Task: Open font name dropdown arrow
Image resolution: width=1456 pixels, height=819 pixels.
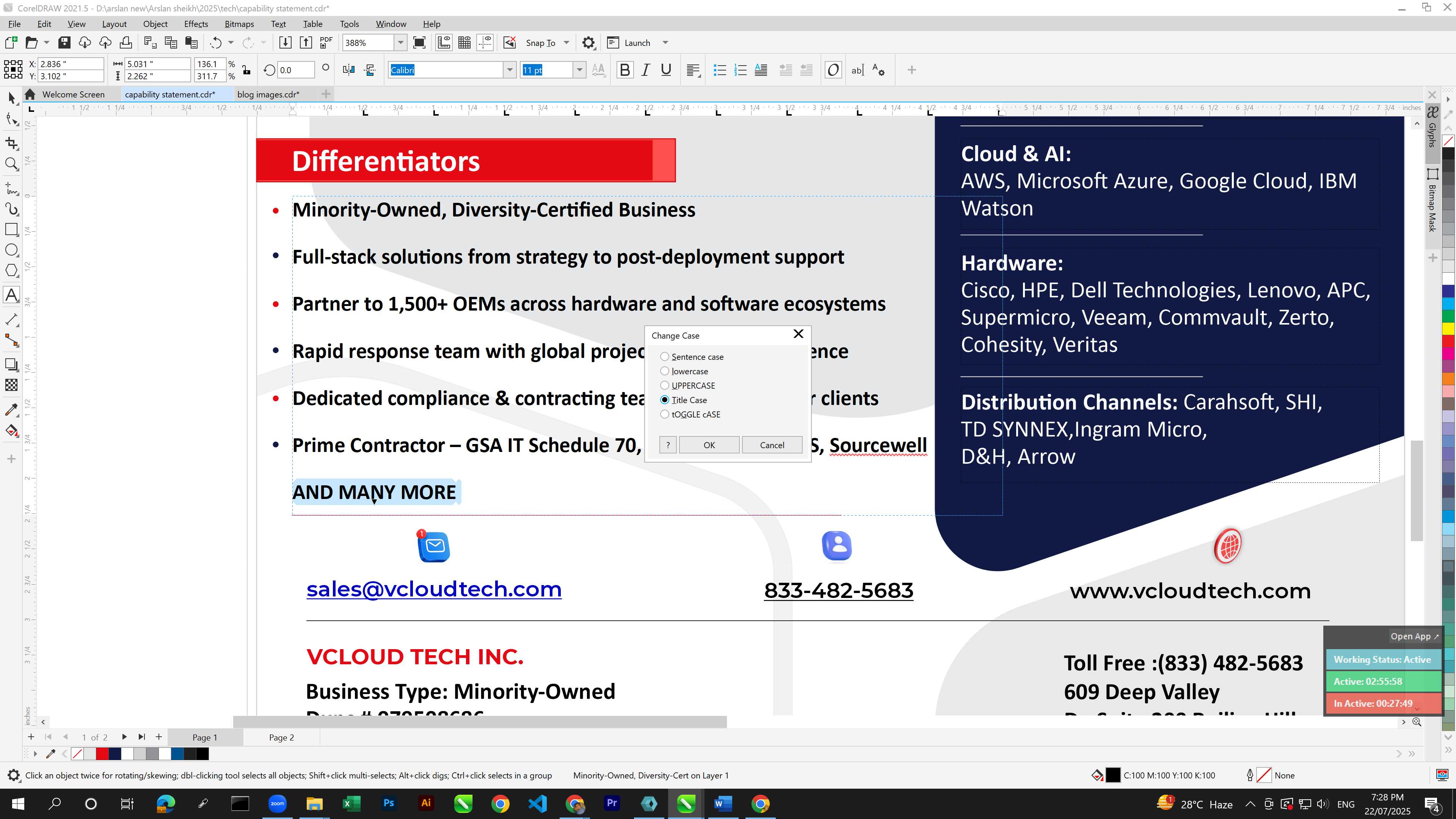Action: [x=510, y=70]
